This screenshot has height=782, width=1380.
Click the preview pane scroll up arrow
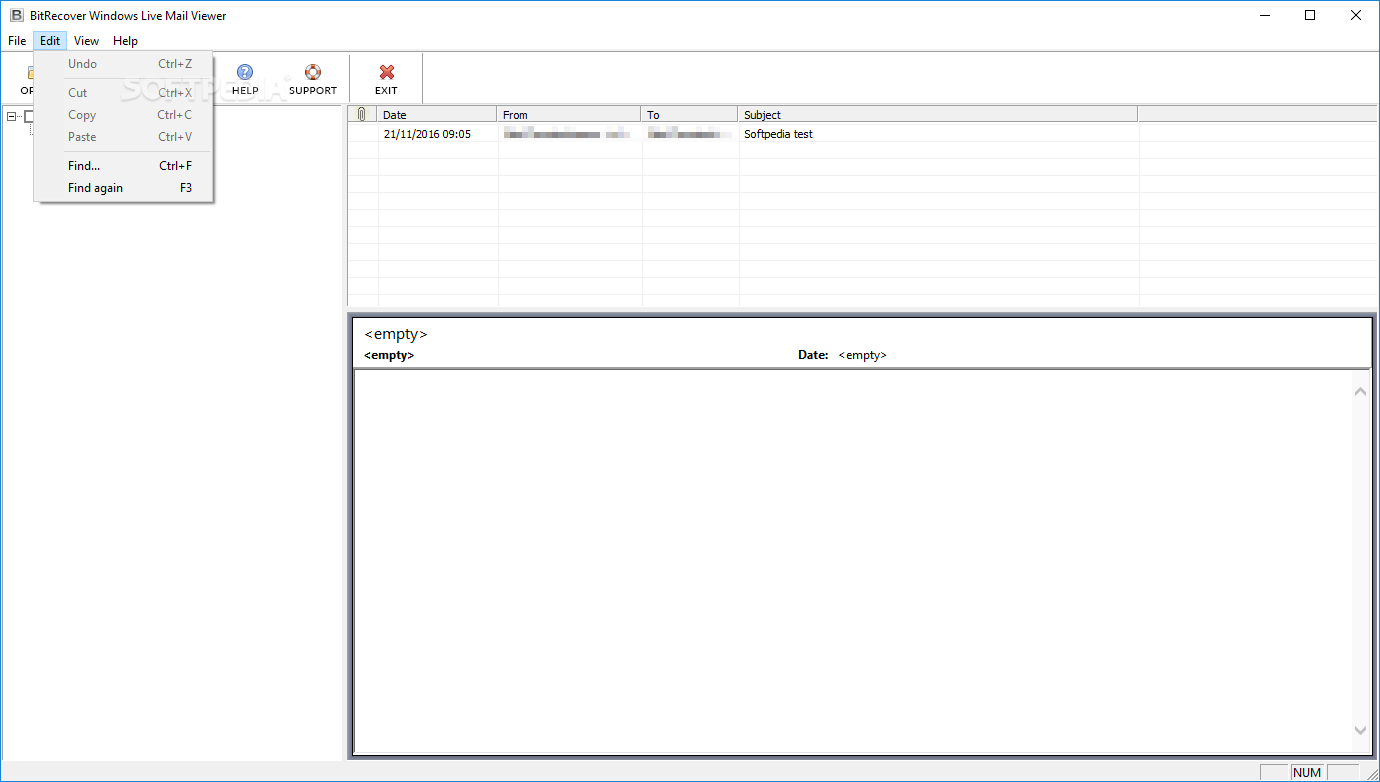[x=1360, y=391]
